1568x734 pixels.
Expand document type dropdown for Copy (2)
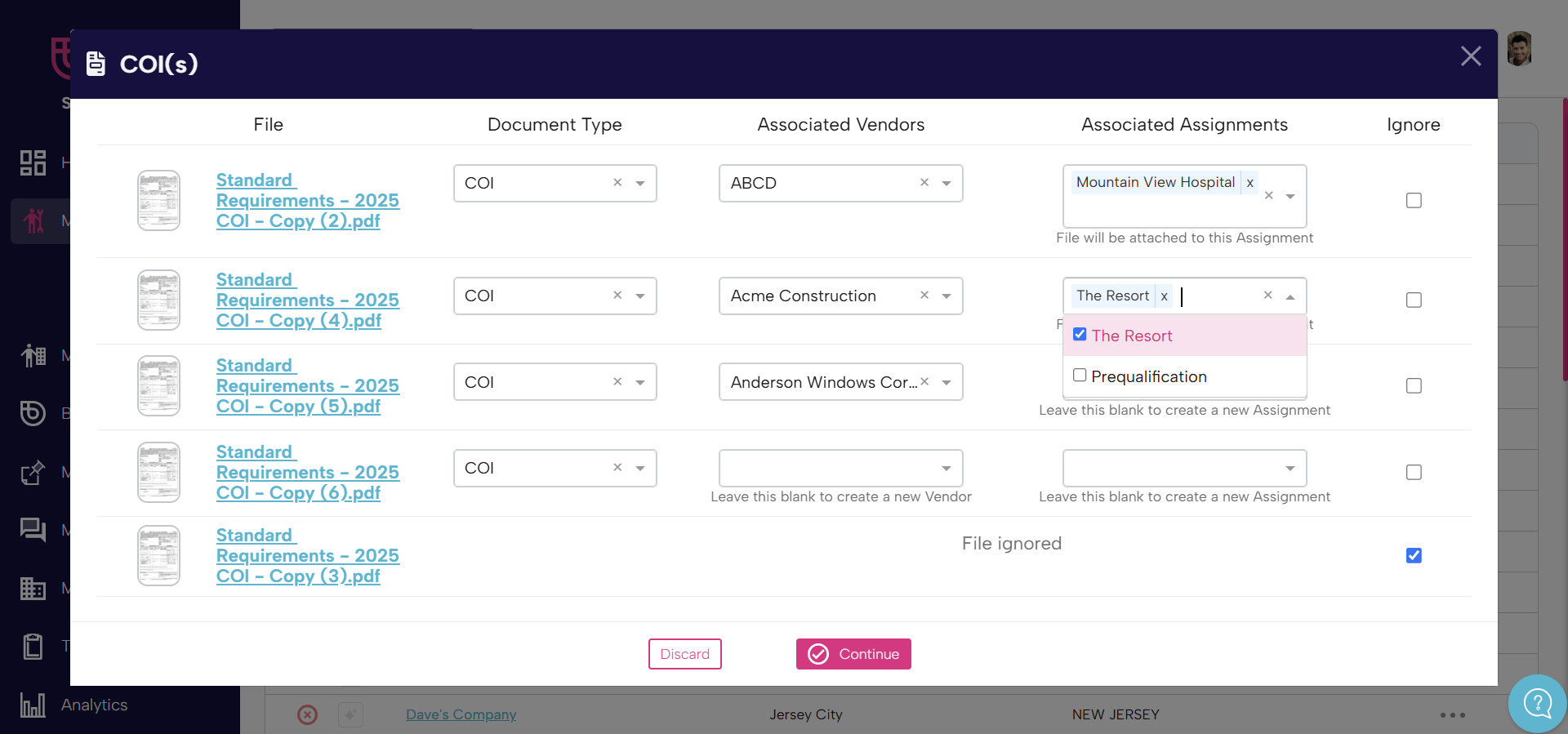(x=640, y=184)
